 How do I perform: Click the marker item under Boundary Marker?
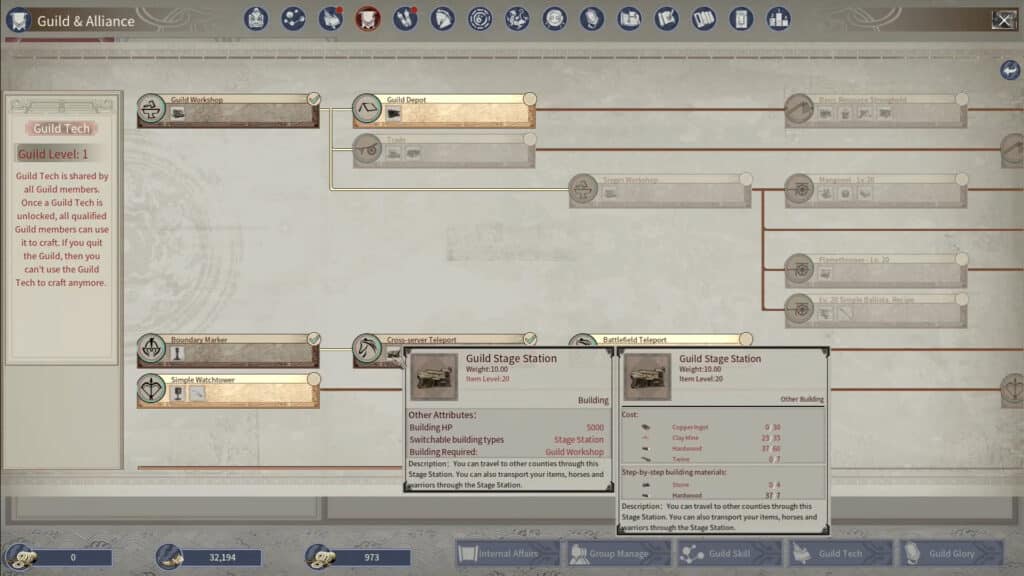(x=178, y=354)
